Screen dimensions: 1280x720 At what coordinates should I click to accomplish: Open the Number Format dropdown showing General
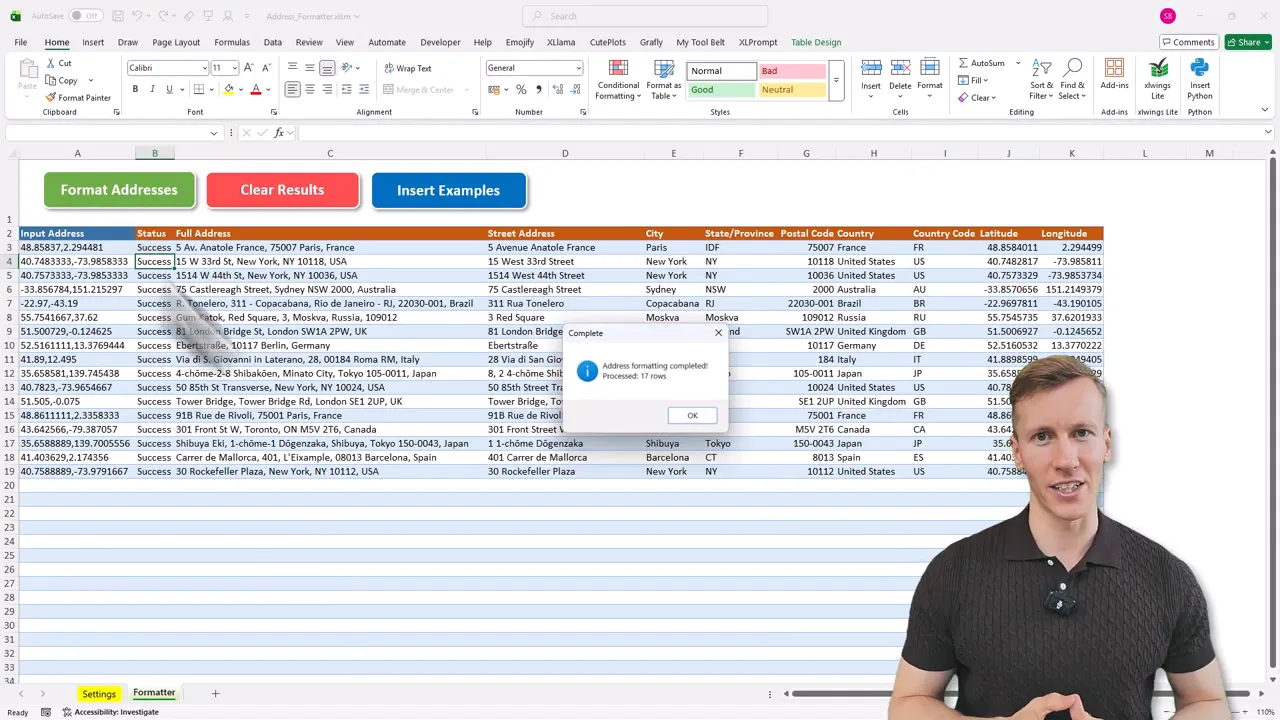pyautogui.click(x=534, y=67)
